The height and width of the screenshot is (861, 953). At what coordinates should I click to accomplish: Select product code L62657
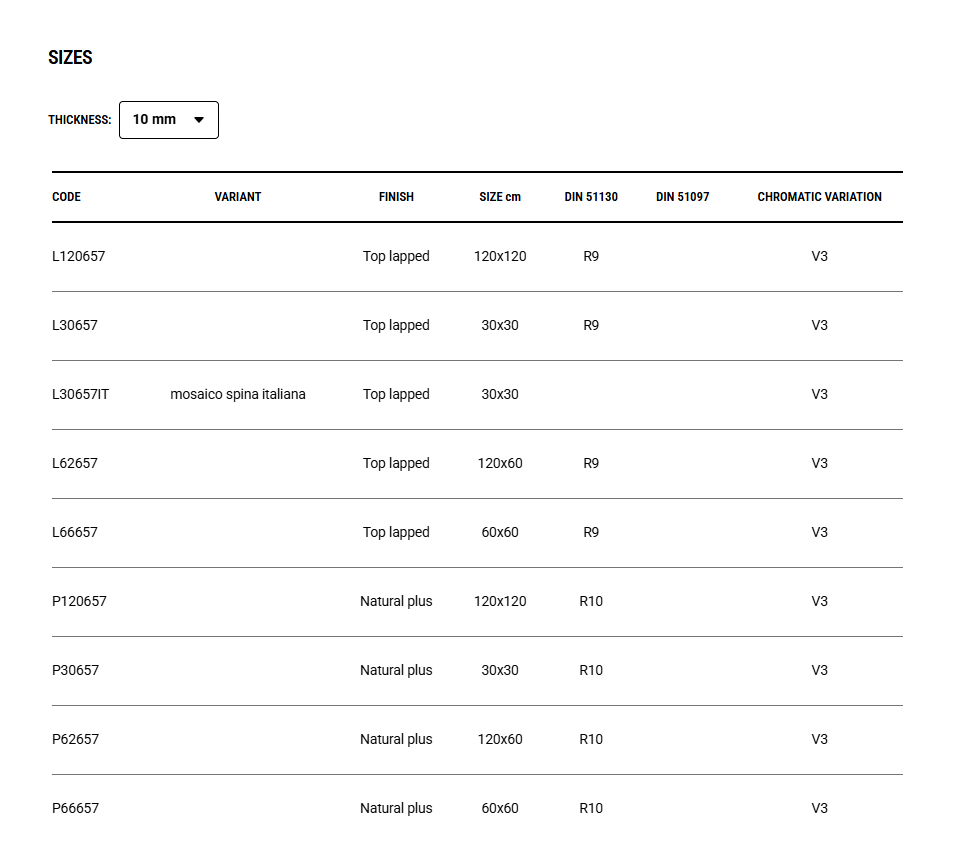[x=75, y=464]
